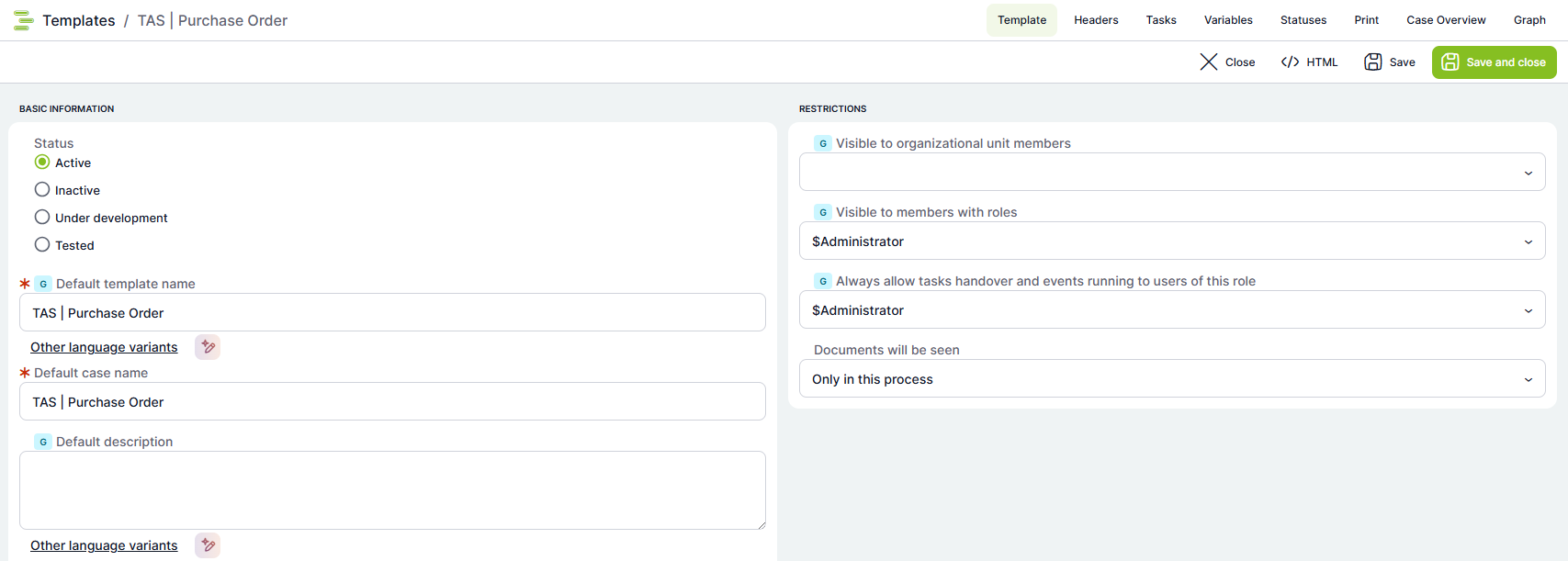The height and width of the screenshot is (561, 1568).
Task: Click the Save floppy disk icon
Action: coord(1372,62)
